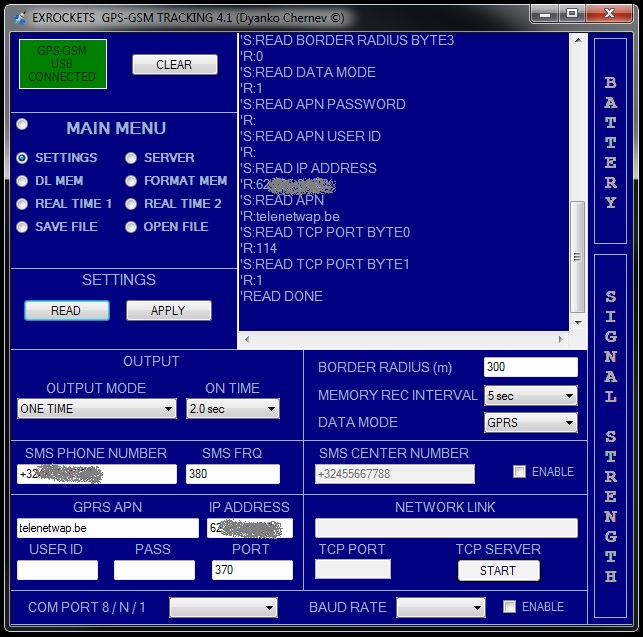Choose FORMAT MEM radio option
This screenshot has height=637, width=643.
tap(131, 181)
